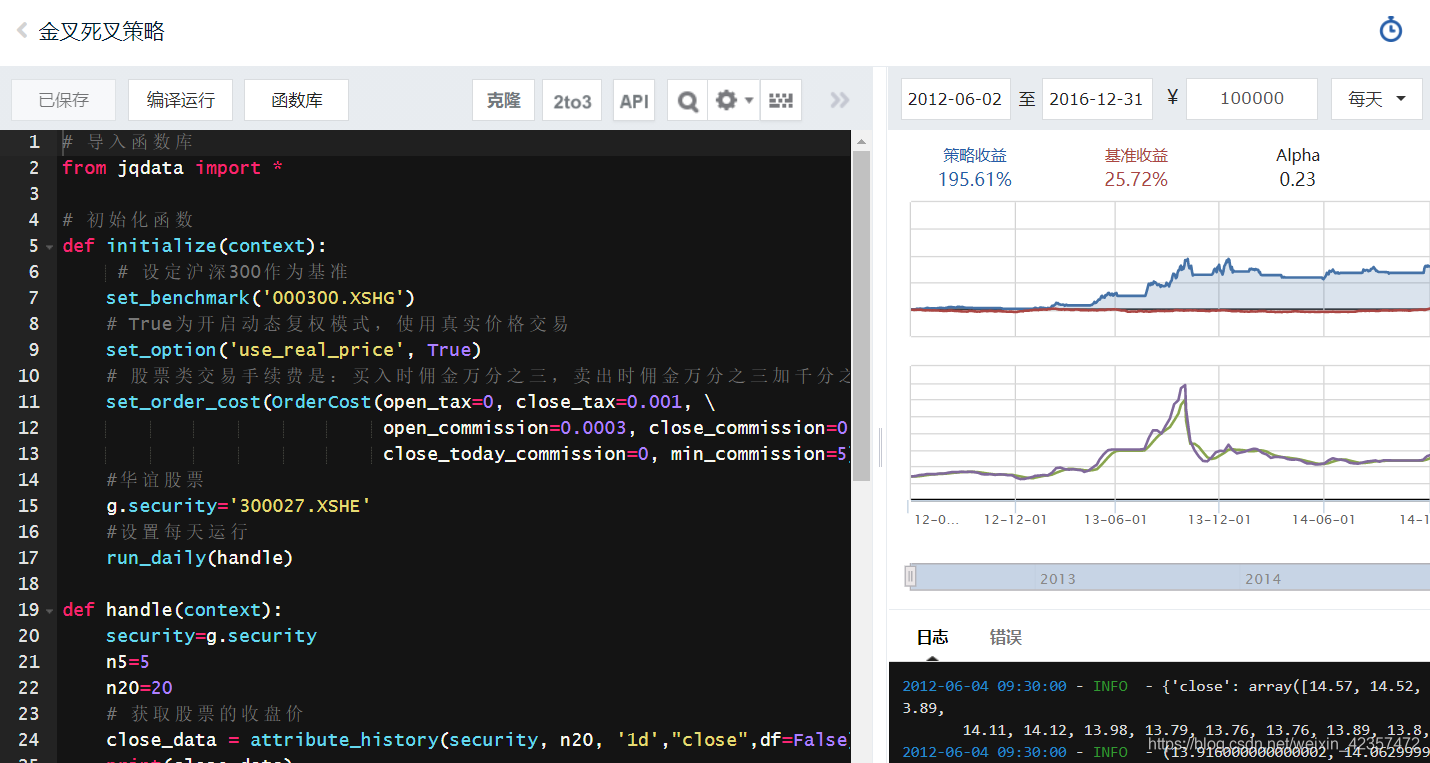Click line number 18 in the gutter

(x=28, y=584)
